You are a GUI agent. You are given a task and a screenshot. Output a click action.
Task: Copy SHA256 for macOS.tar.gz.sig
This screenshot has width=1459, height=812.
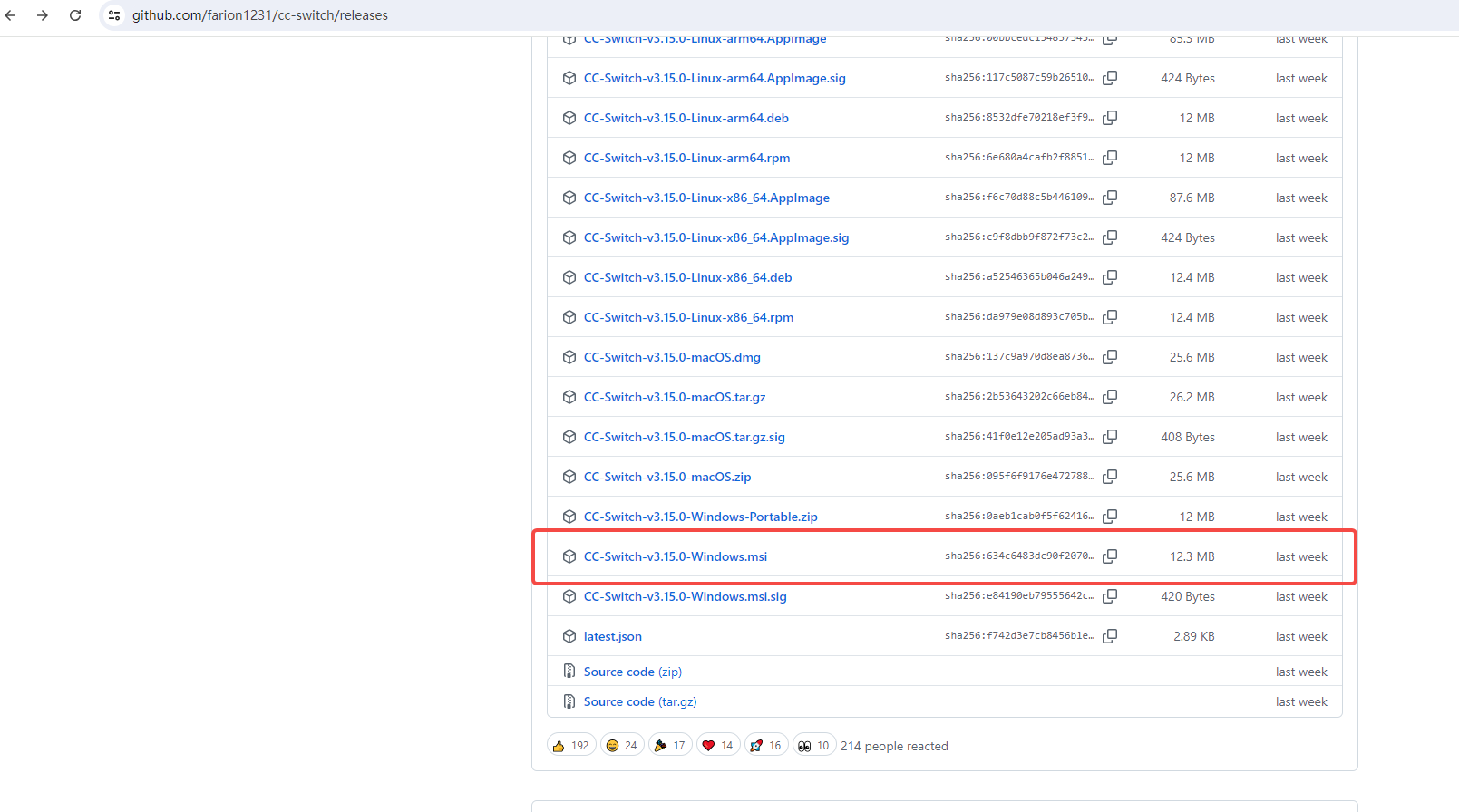coord(1110,437)
